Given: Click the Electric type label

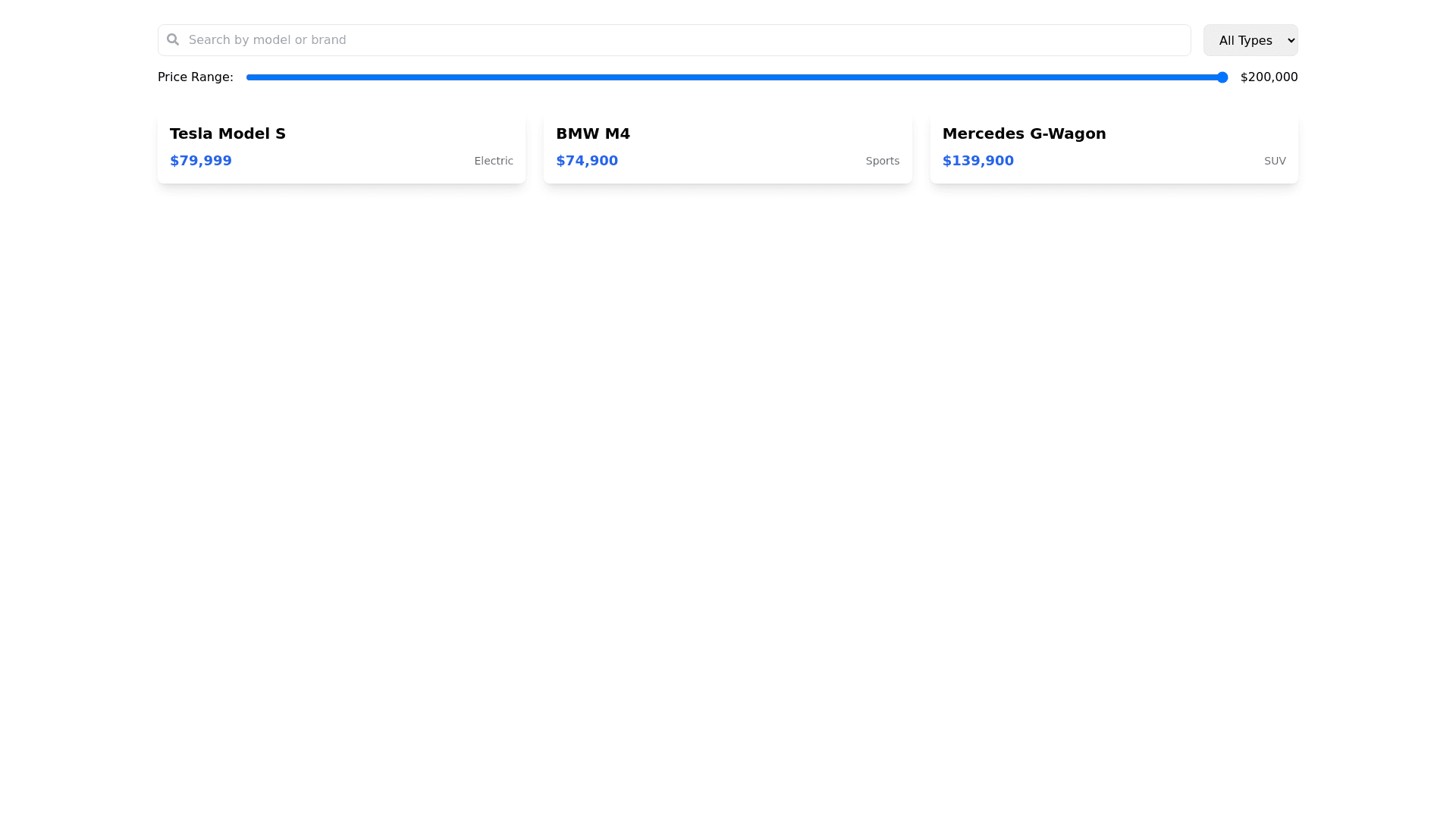Looking at the screenshot, I should pos(493,161).
